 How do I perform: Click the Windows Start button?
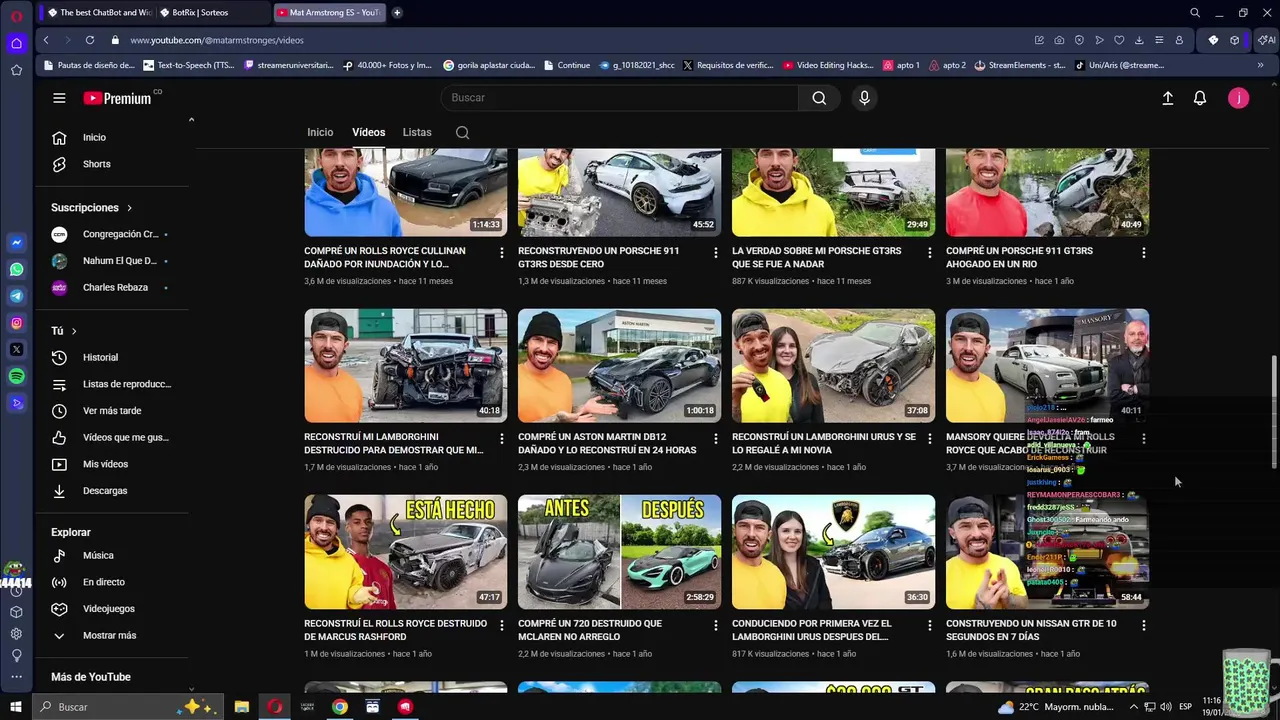click(x=16, y=706)
